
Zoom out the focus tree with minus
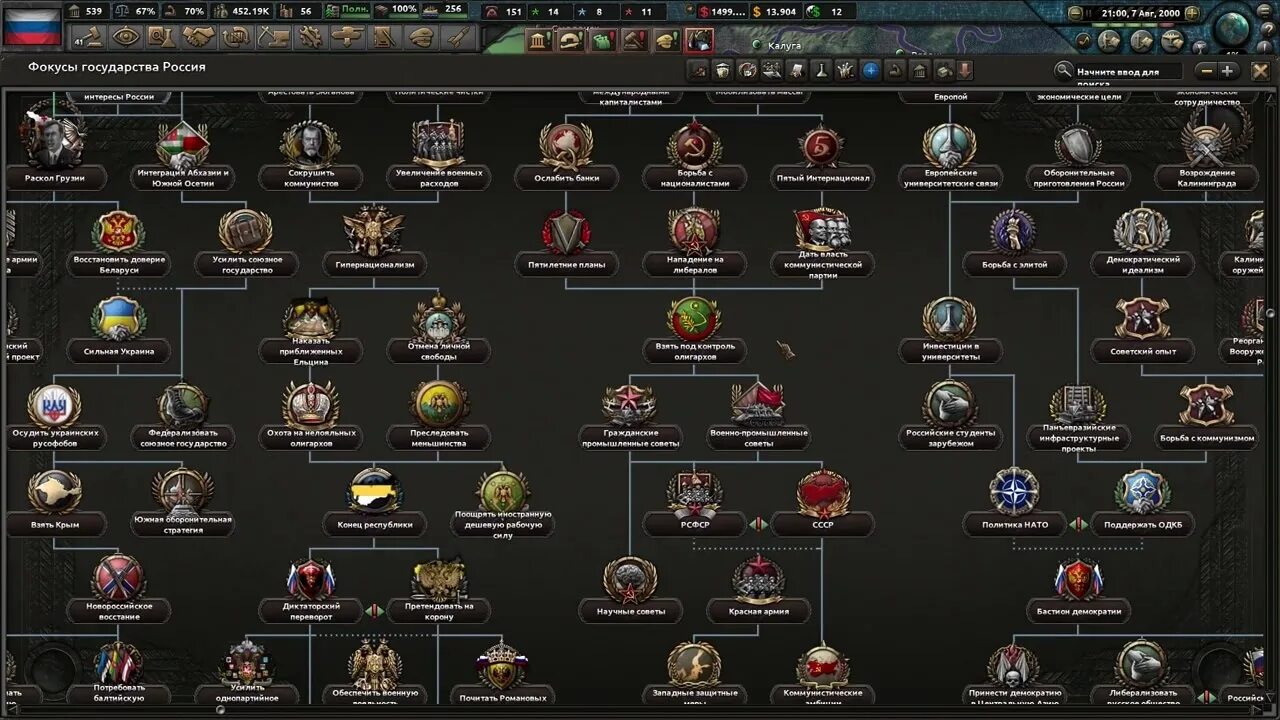pyautogui.click(x=1207, y=71)
